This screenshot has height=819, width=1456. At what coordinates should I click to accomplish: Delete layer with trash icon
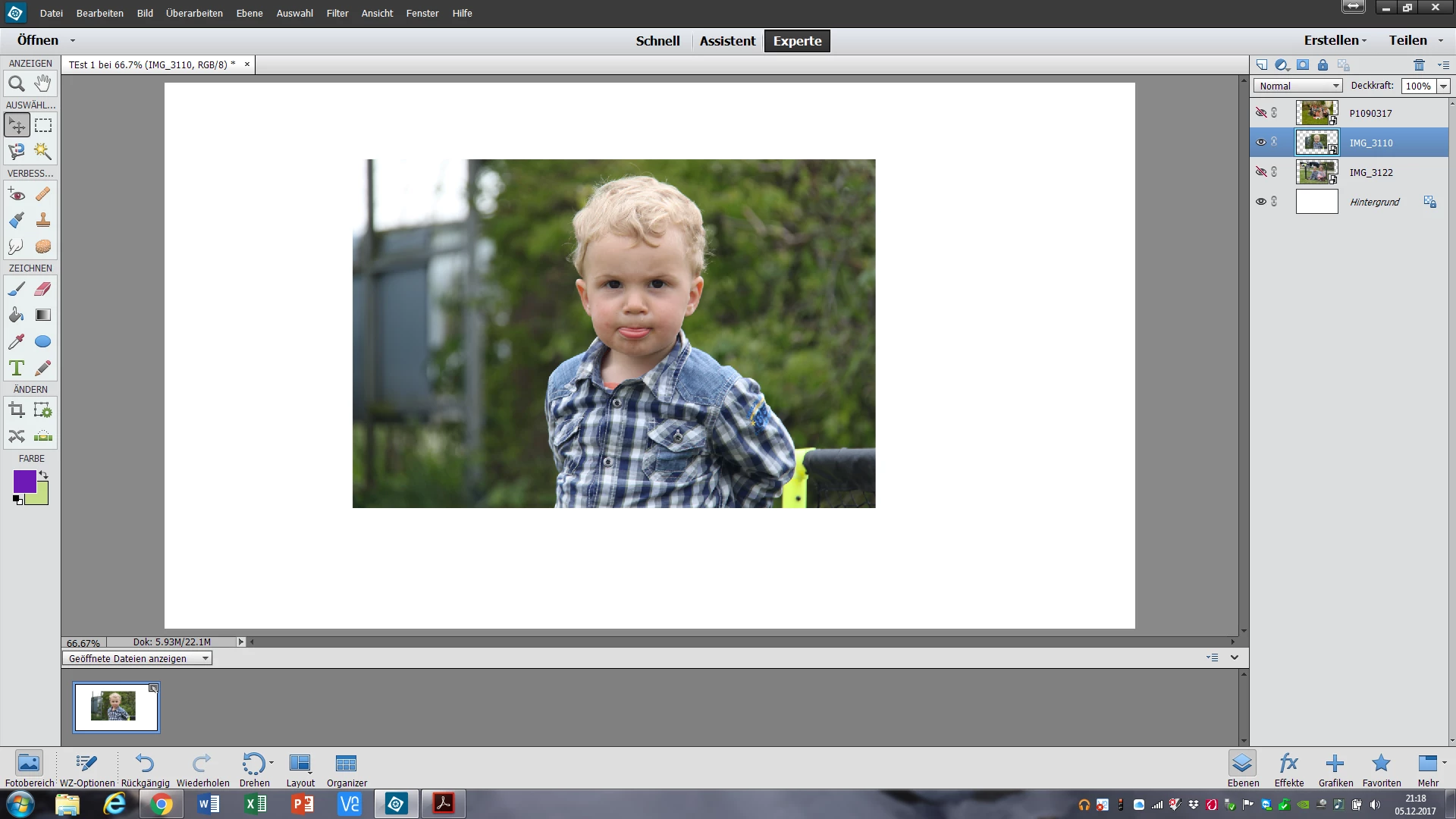pos(1419,65)
